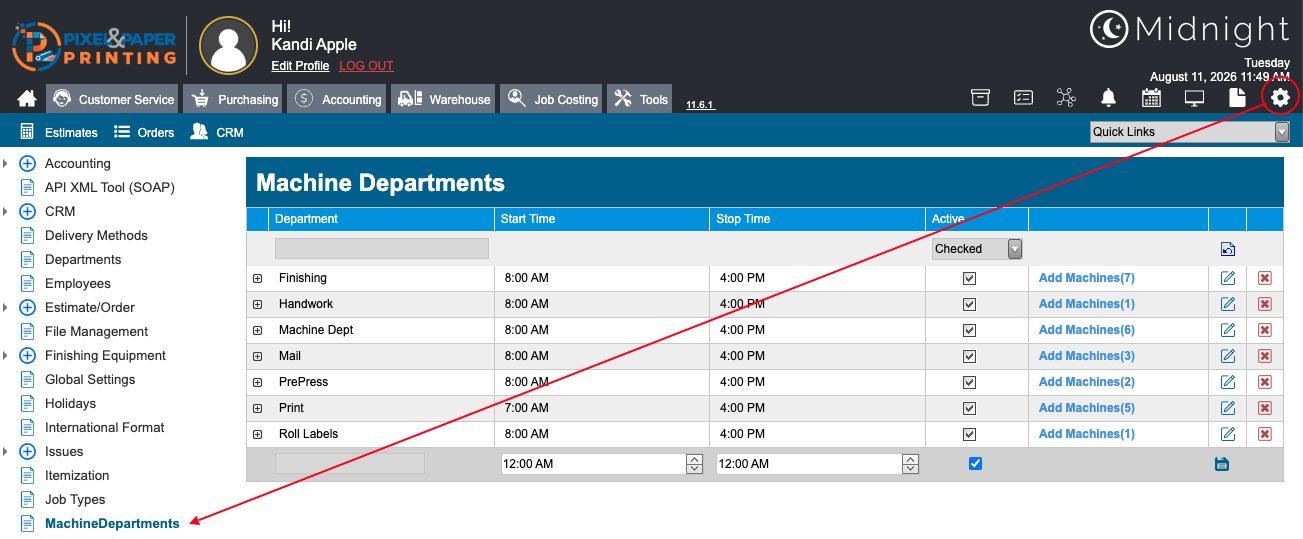Viewport: 1303px width, 539px height.
Task: Open the settings gear icon
Action: point(1280,97)
